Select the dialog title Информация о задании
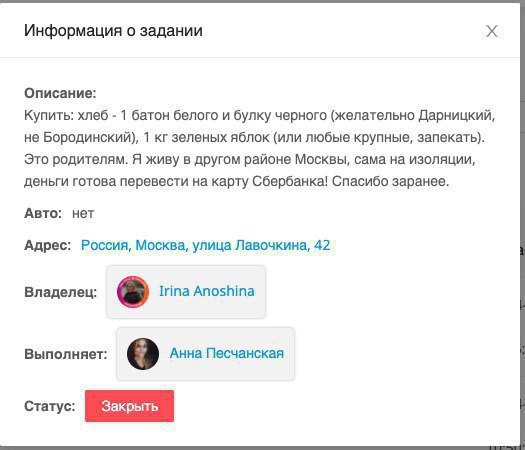Viewport: 525px width, 450px height. coord(114,30)
